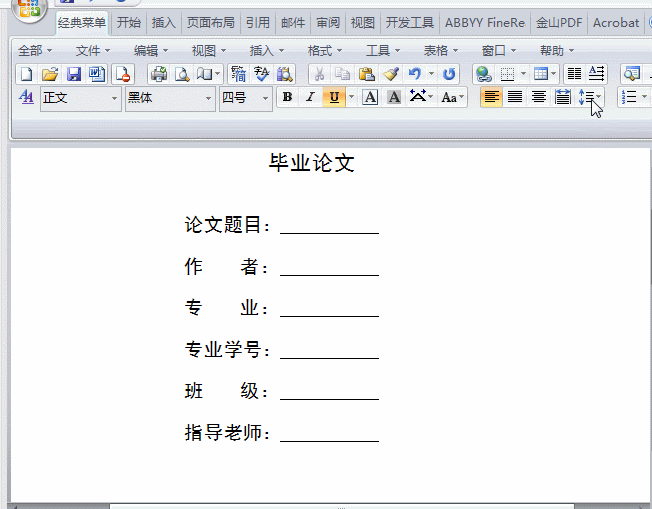The width and height of the screenshot is (652, 509).
Task: Toggle justify paragraph alignment
Action: point(515,98)
